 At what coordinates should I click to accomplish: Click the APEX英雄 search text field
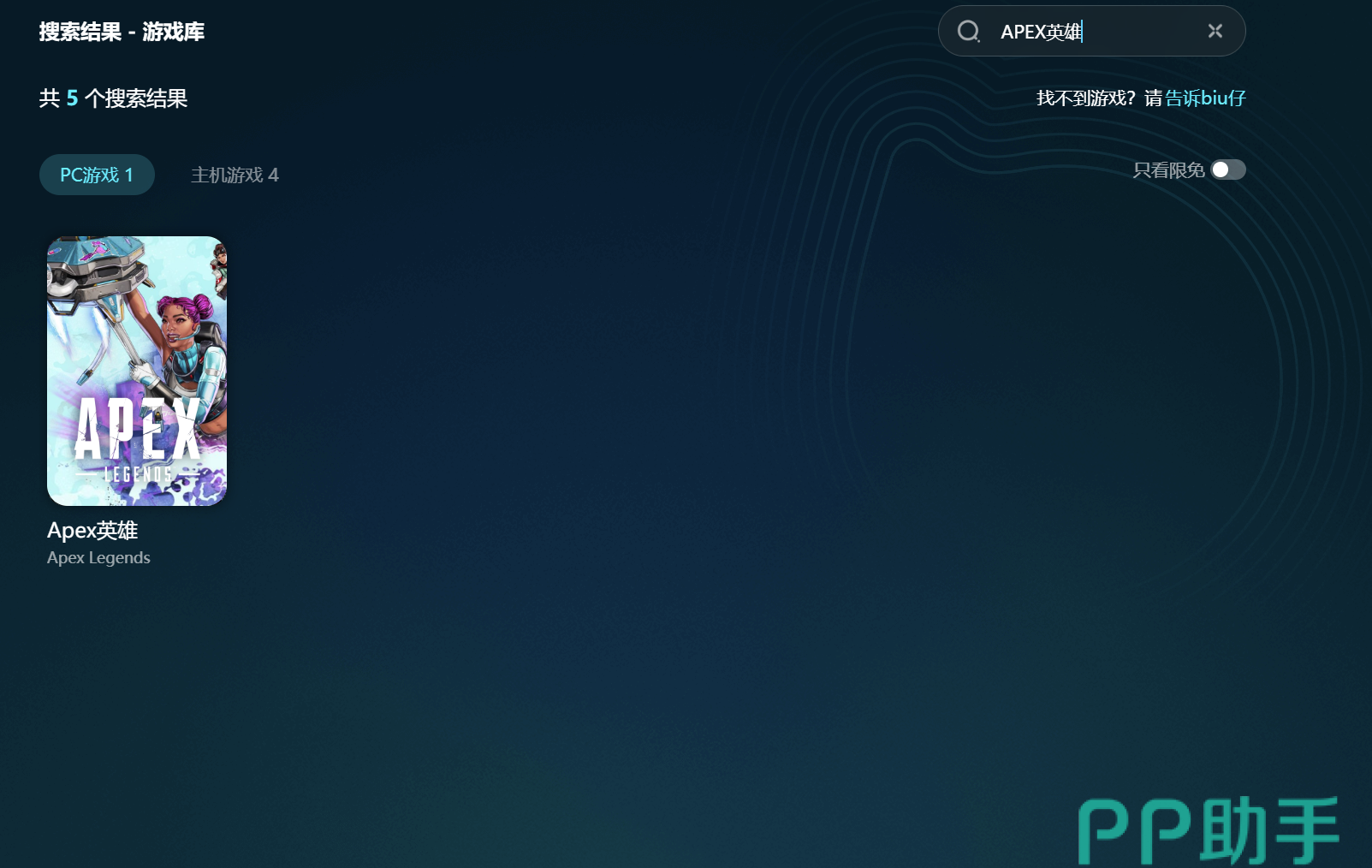pyautogui.click(x=1096, y=32)
